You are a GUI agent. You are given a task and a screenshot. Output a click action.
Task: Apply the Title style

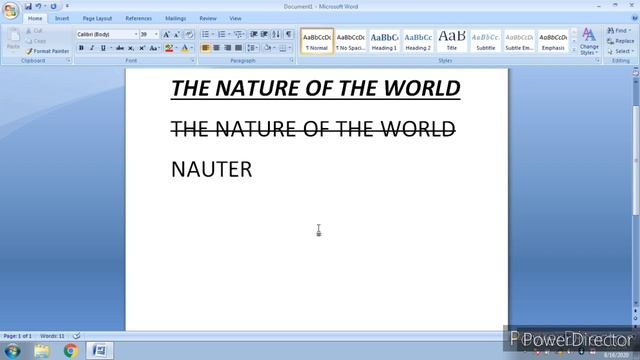[452, 41]
